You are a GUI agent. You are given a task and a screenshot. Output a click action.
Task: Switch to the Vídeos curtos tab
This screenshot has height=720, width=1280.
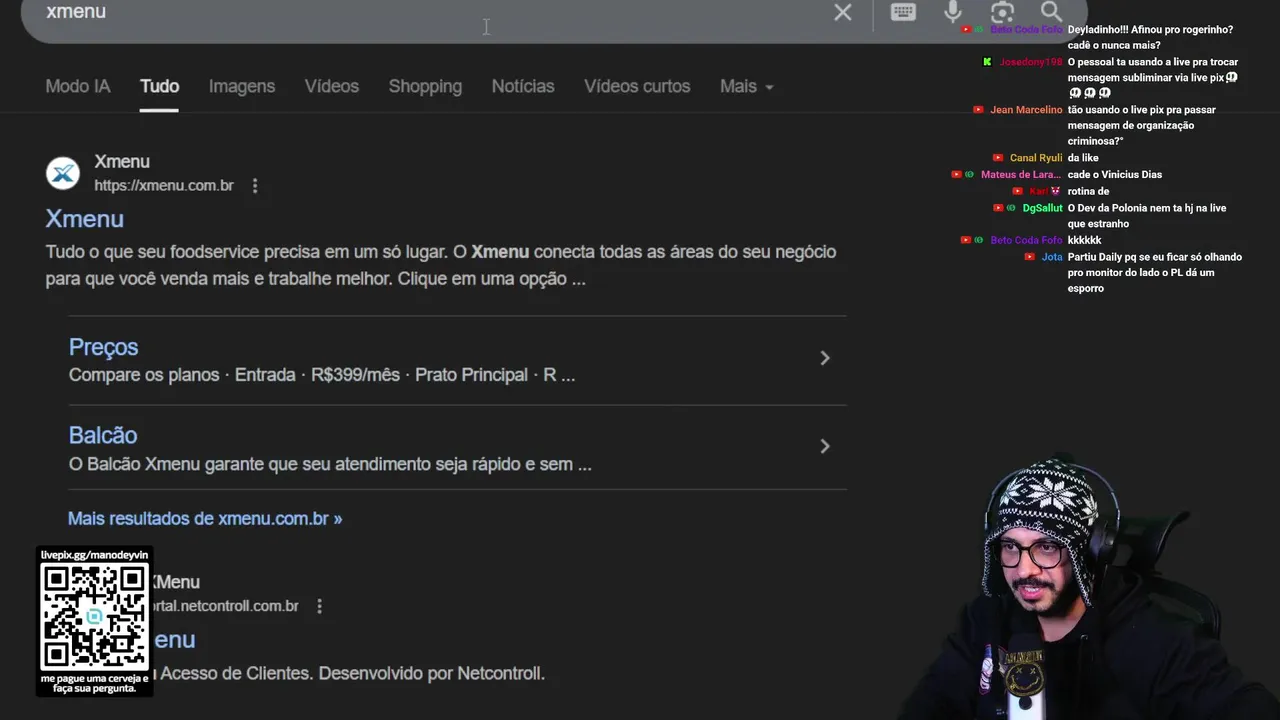pyautogui.click(x=637, y=86)
